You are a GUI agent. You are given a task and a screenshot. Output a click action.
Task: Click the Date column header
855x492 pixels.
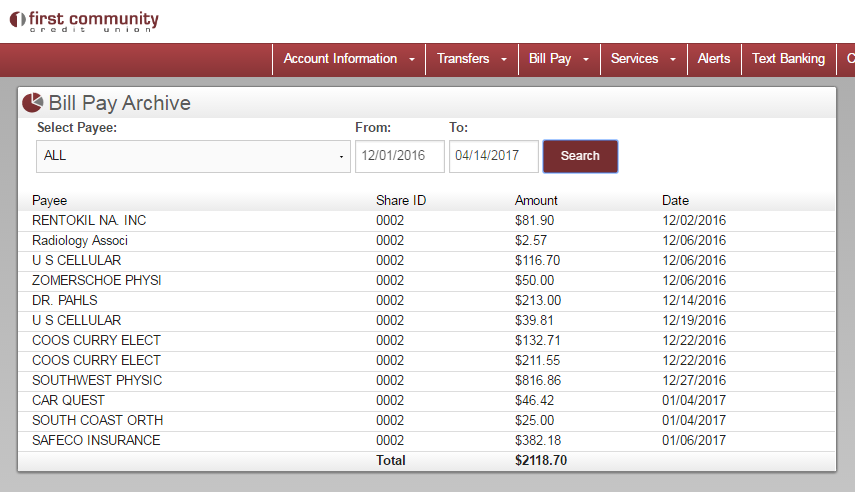pos(675,201)
